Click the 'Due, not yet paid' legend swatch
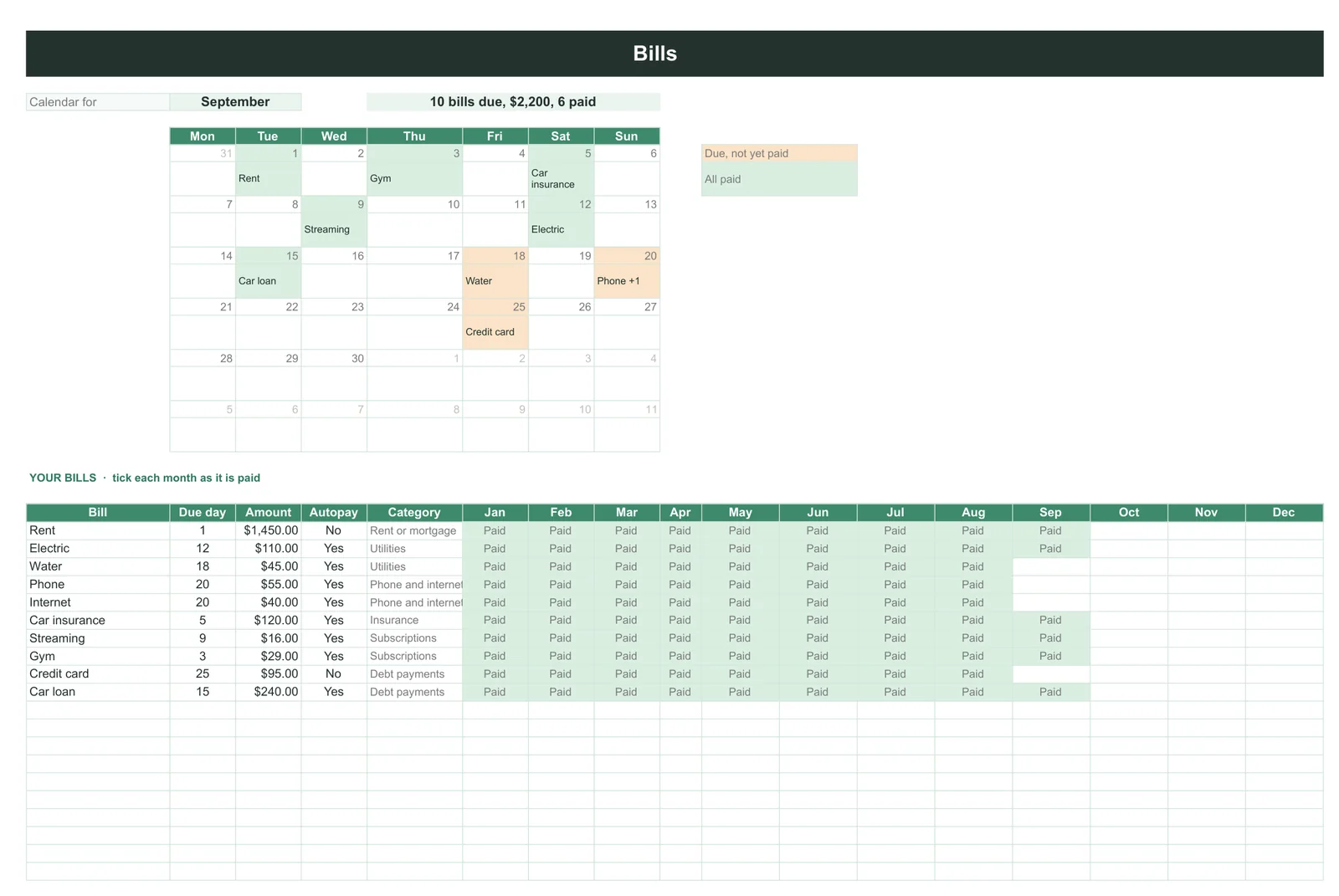Image resolution: width=1339 pixels, height=896 pixels. (x=779, y=153)
